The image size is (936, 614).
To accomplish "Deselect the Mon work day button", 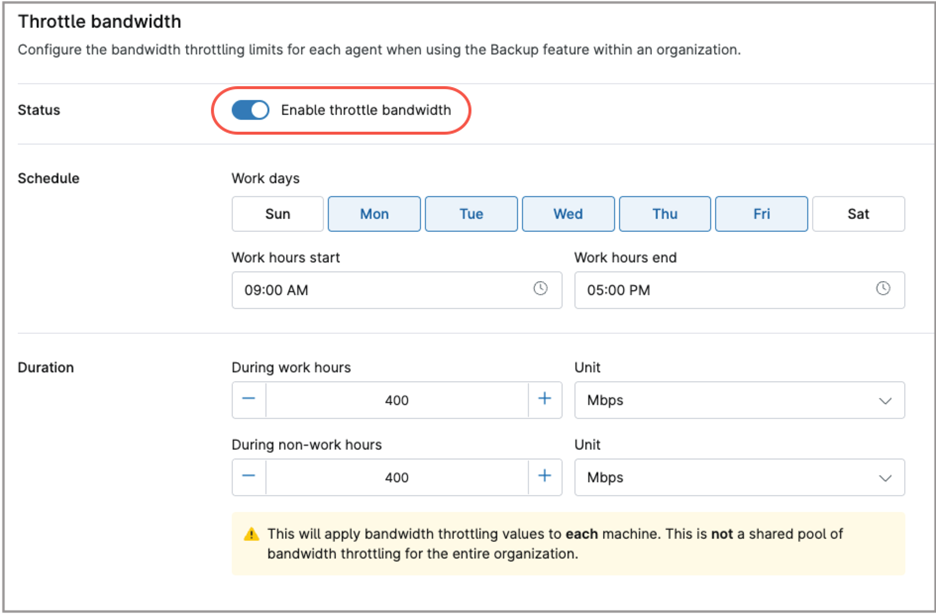I will tap(374, 213).
